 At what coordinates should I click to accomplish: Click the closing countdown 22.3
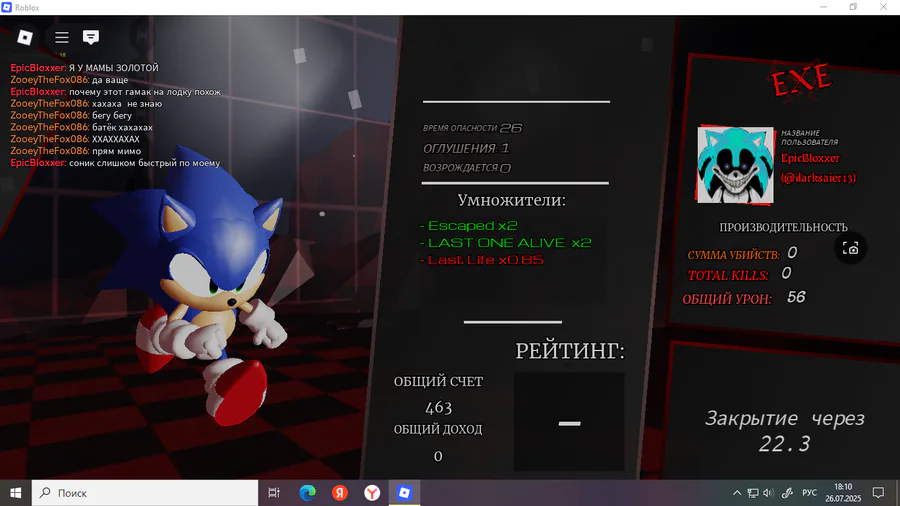(784, 443)
